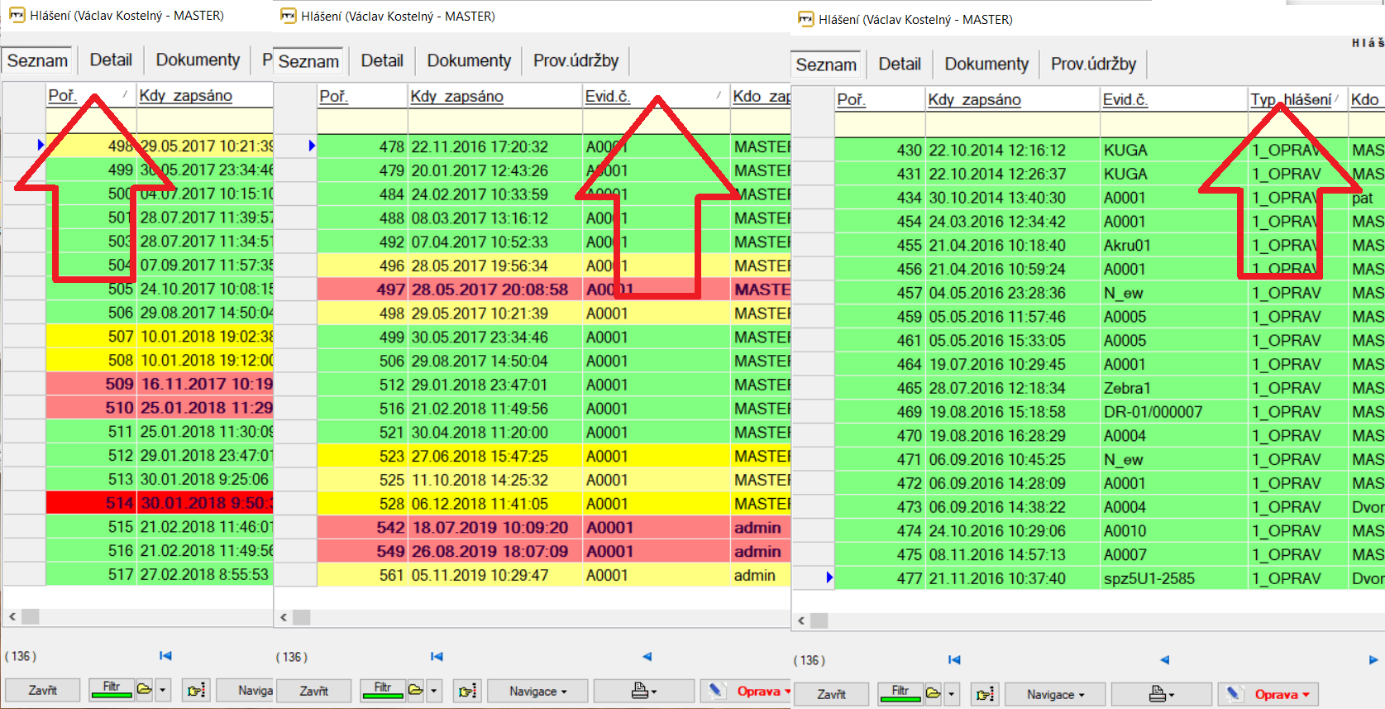This screenshot has height=709, width=1385.
Task: Jump to first record in the right window
Action: (x=954, y=660)
